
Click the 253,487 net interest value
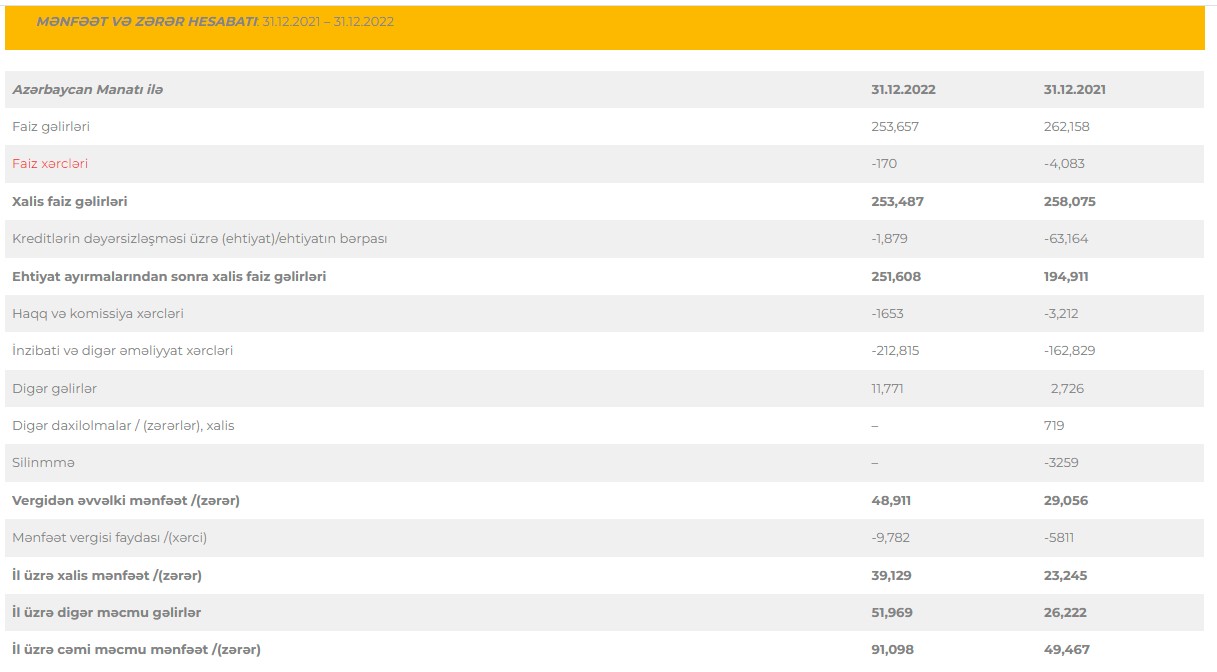[897, 201]
